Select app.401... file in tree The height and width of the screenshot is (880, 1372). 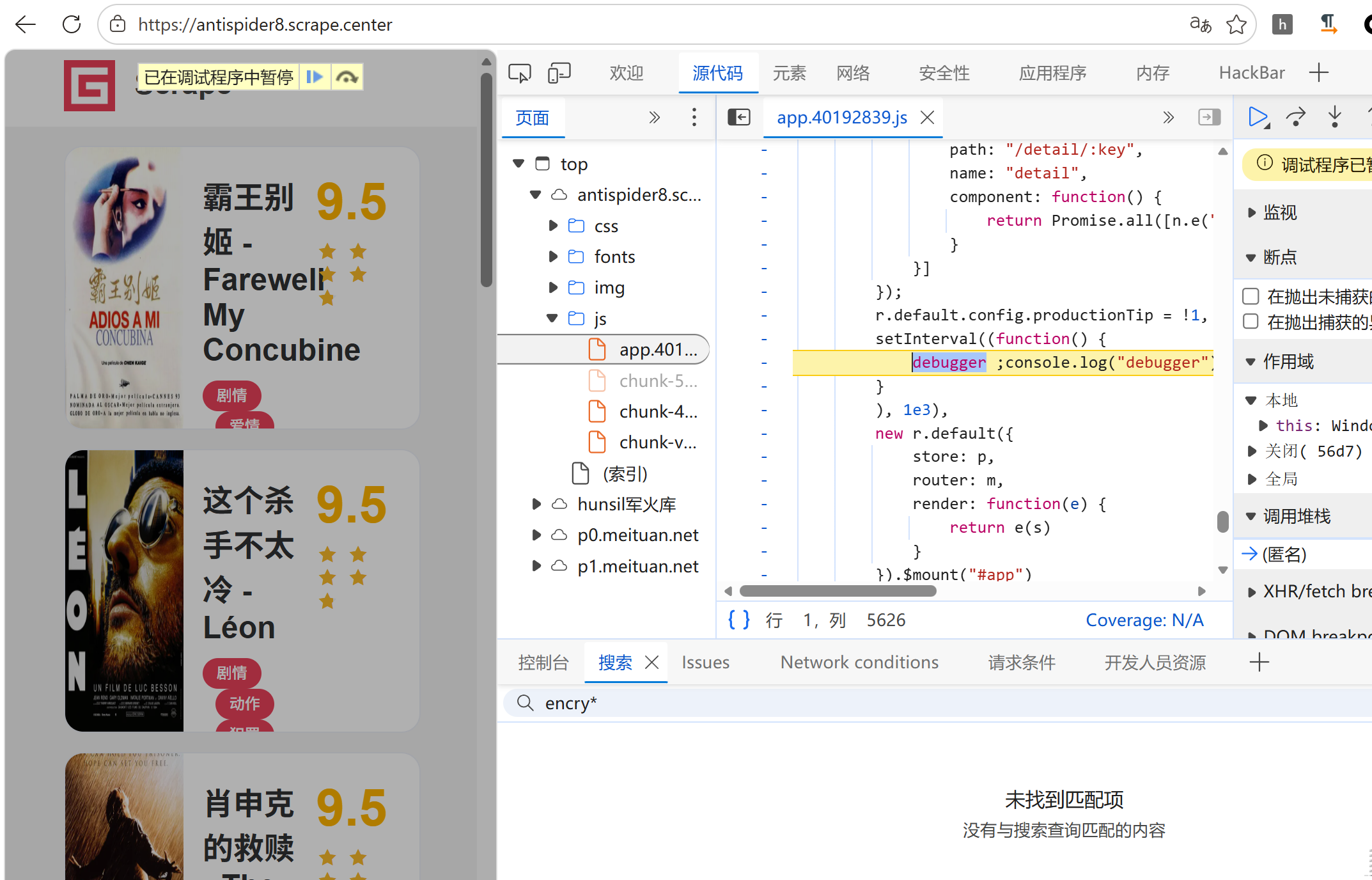pyautogui.click(x=604, y=349)
